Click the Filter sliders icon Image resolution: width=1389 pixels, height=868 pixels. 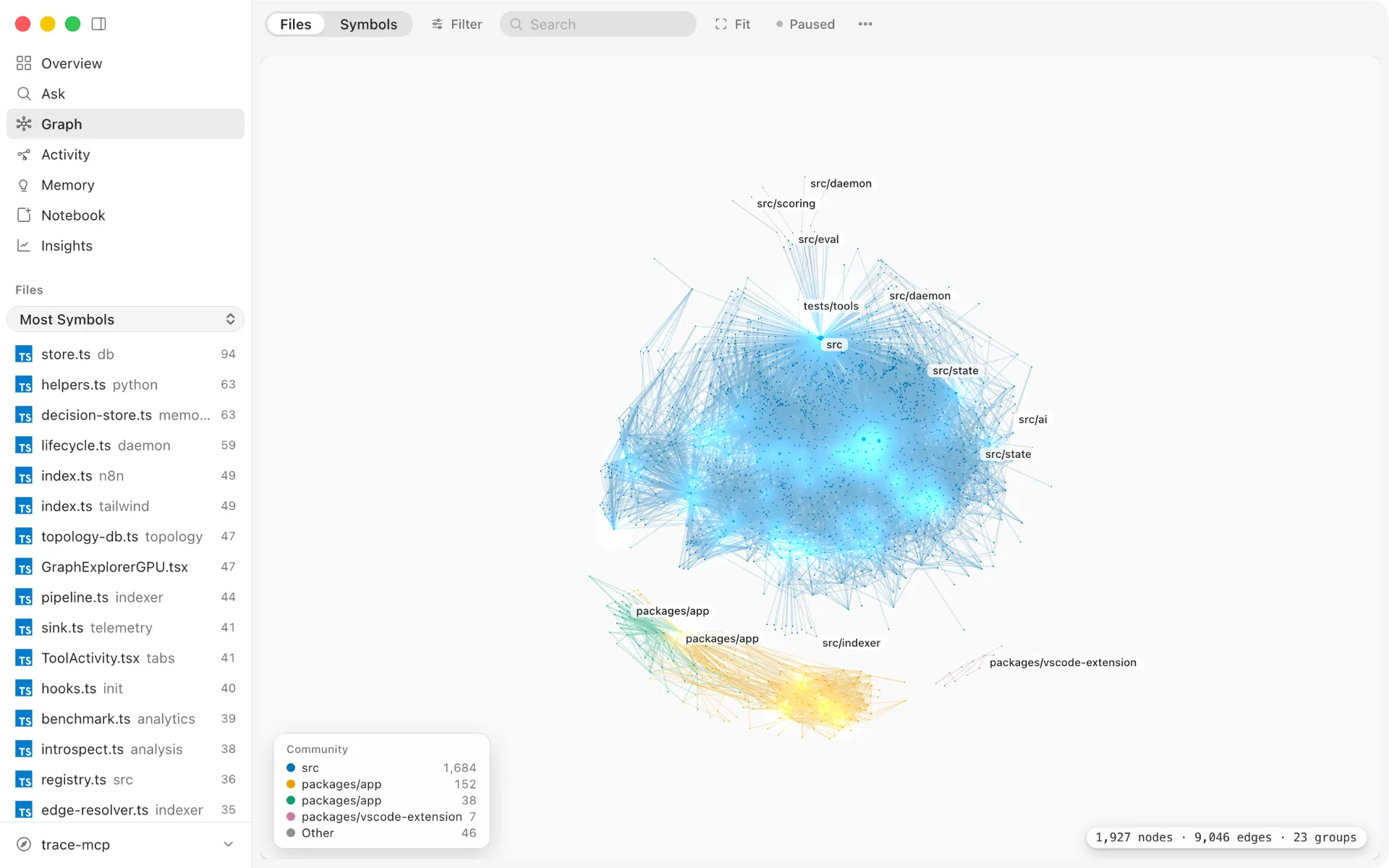coord(437,24)
